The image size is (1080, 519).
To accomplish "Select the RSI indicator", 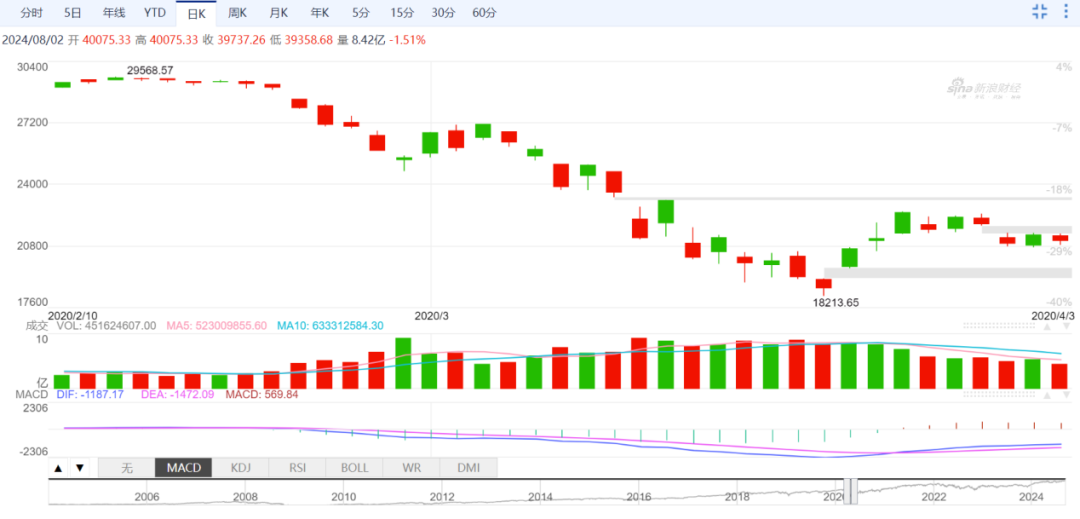I will pyautogui.click(x=297, y=468).
